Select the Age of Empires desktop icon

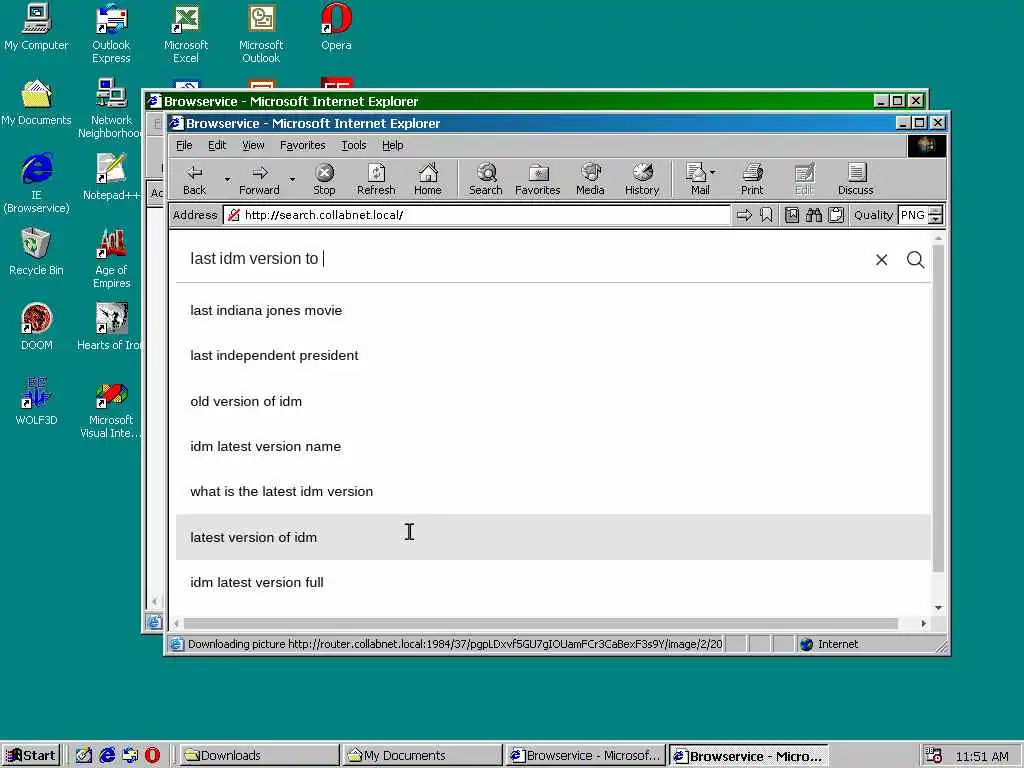point(111,258)
